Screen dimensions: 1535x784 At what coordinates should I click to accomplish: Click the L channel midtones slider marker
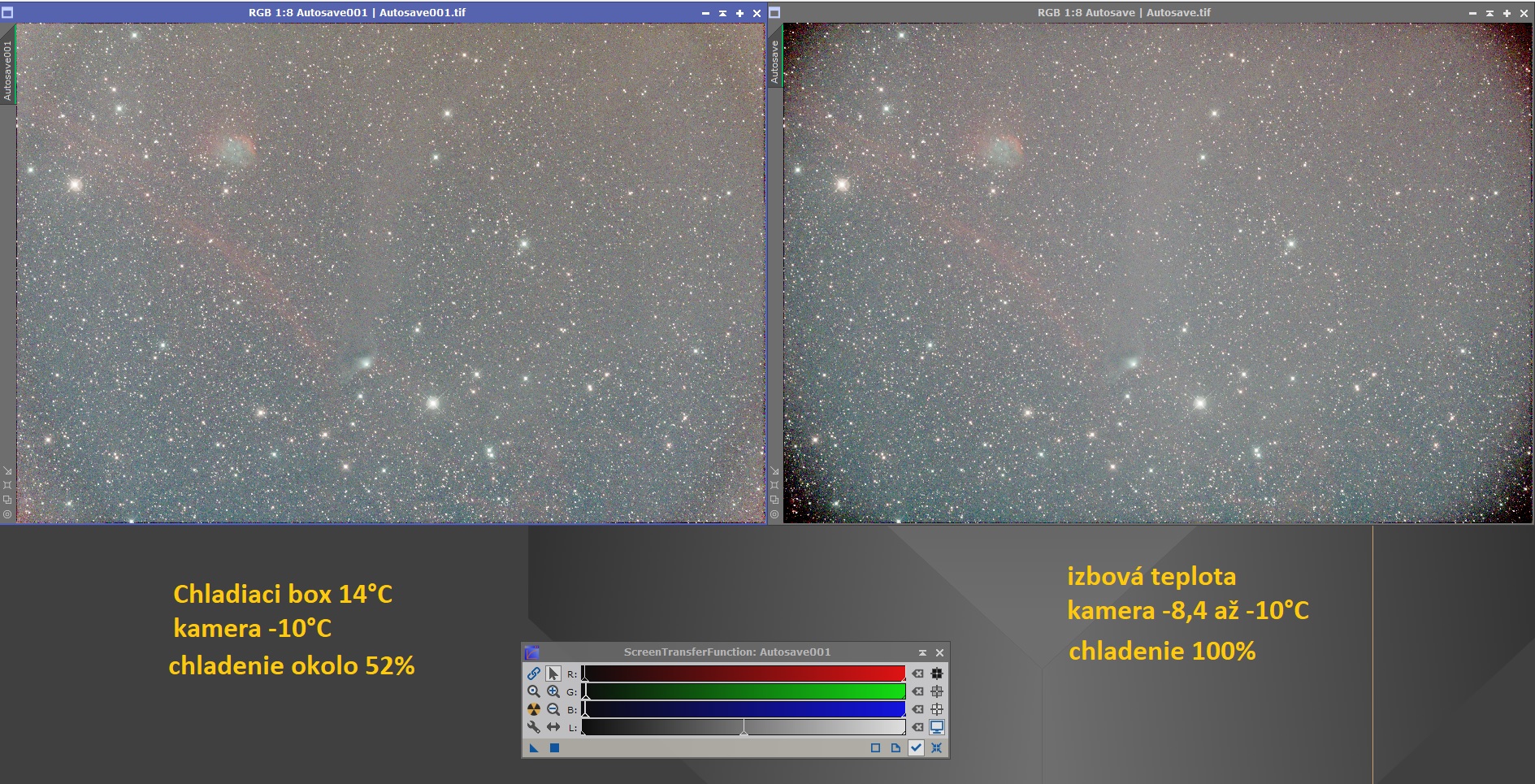(x=744, y=733)
